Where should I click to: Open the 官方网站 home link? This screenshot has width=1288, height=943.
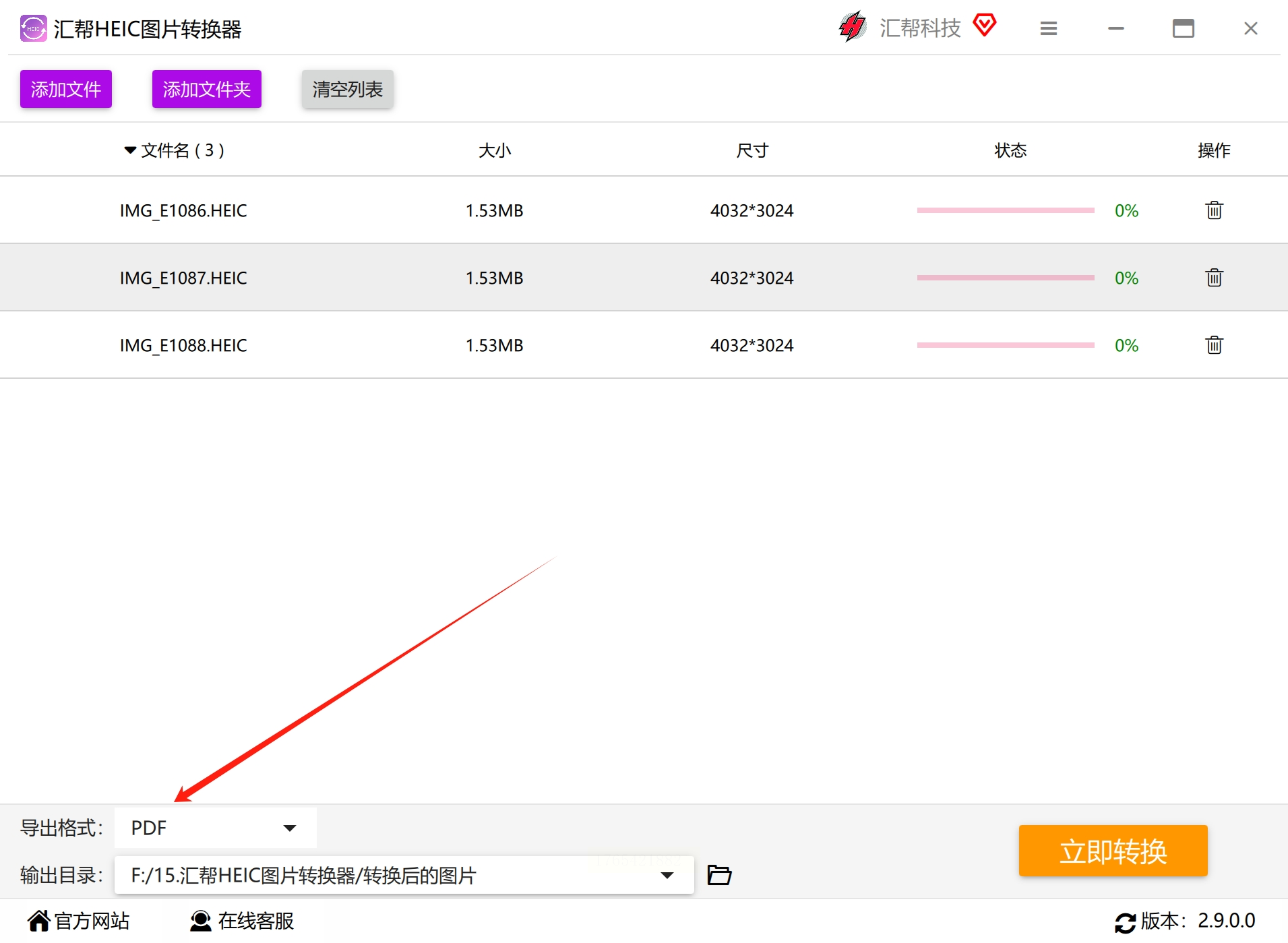(x=78, y=921)
